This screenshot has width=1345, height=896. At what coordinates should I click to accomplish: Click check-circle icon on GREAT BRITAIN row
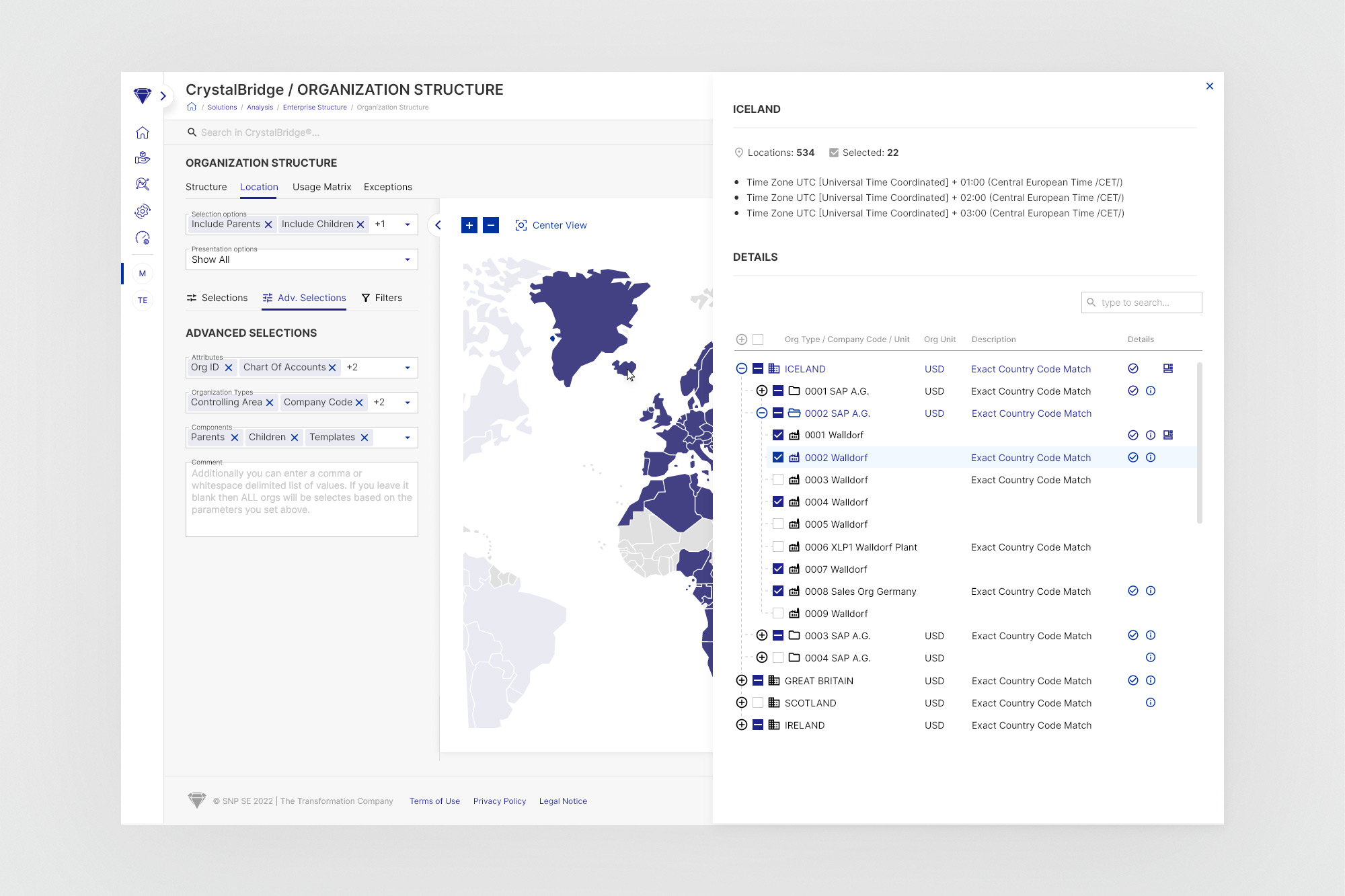coord(1133,680)
